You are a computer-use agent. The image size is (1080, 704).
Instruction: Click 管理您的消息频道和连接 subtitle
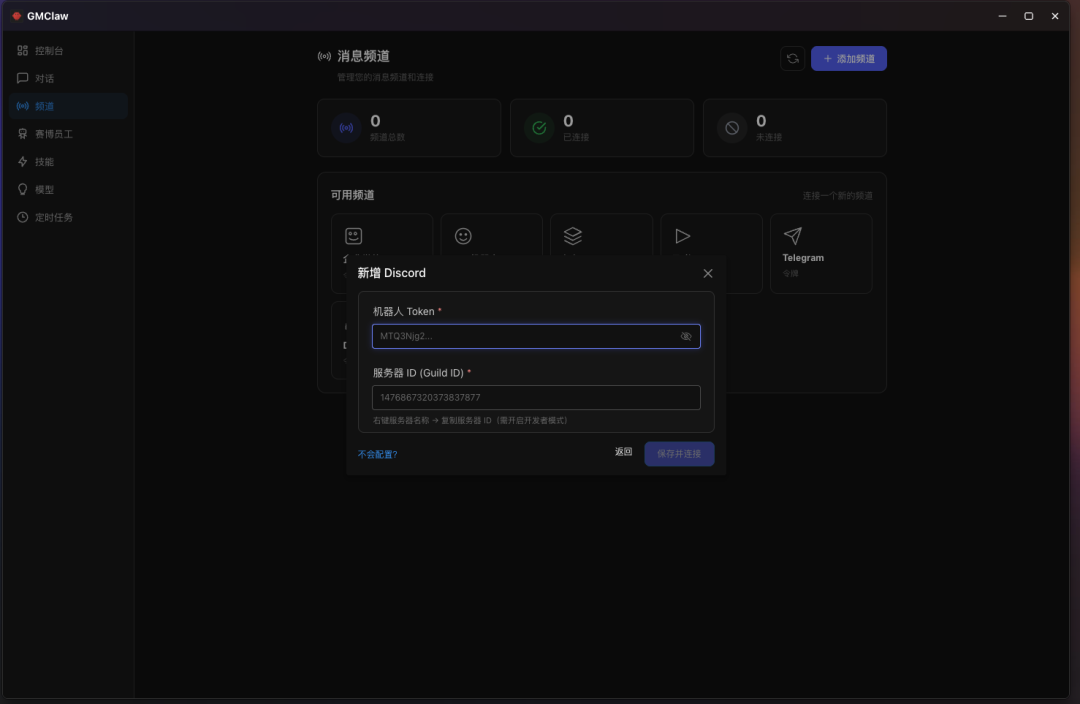[x=385, y=77]
